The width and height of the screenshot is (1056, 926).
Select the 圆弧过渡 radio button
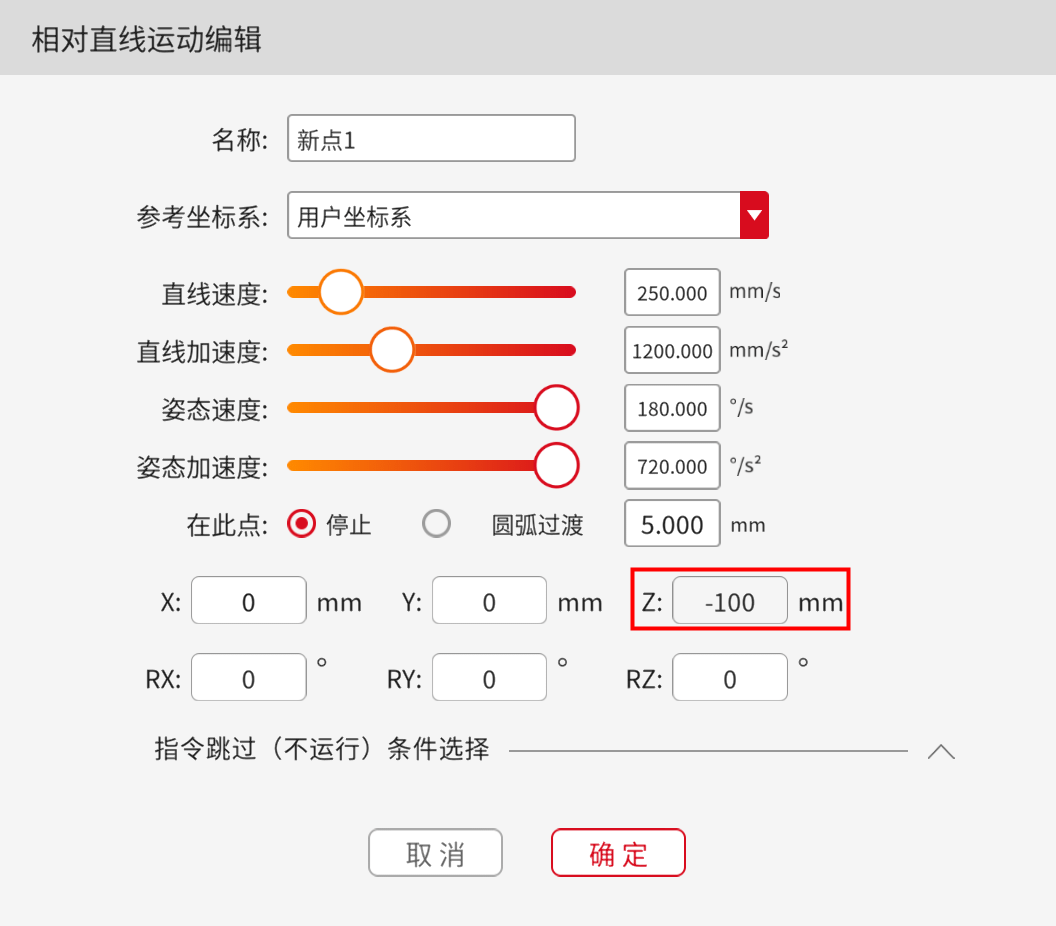[436, 524]
